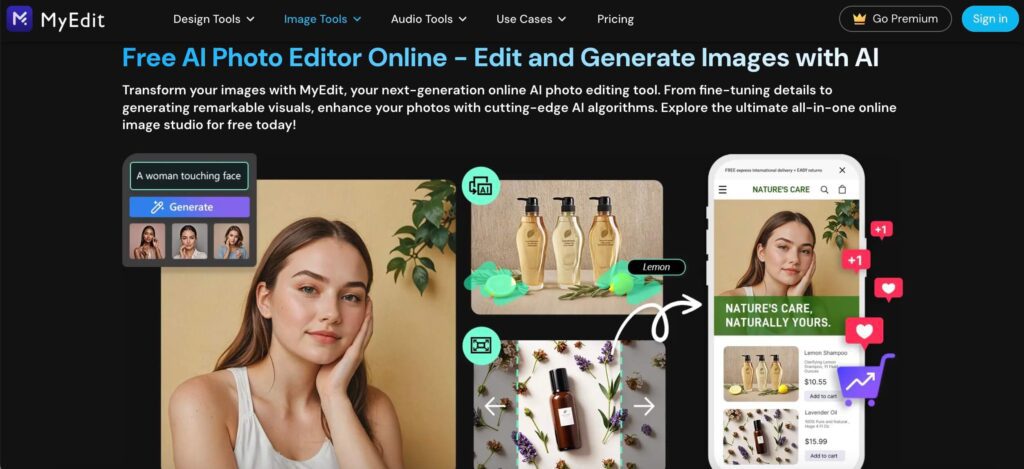Screen dimensions: 1024x469
Task: Expand the Design Tools dropdown
Action: pyautogui.click(x=214, y=19)
